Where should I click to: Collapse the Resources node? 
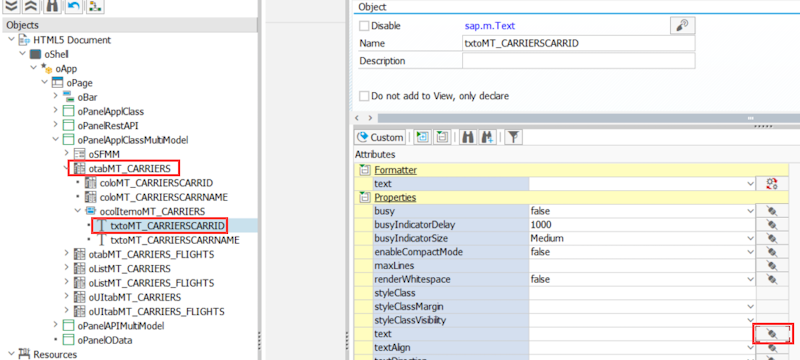coord(12,354)
